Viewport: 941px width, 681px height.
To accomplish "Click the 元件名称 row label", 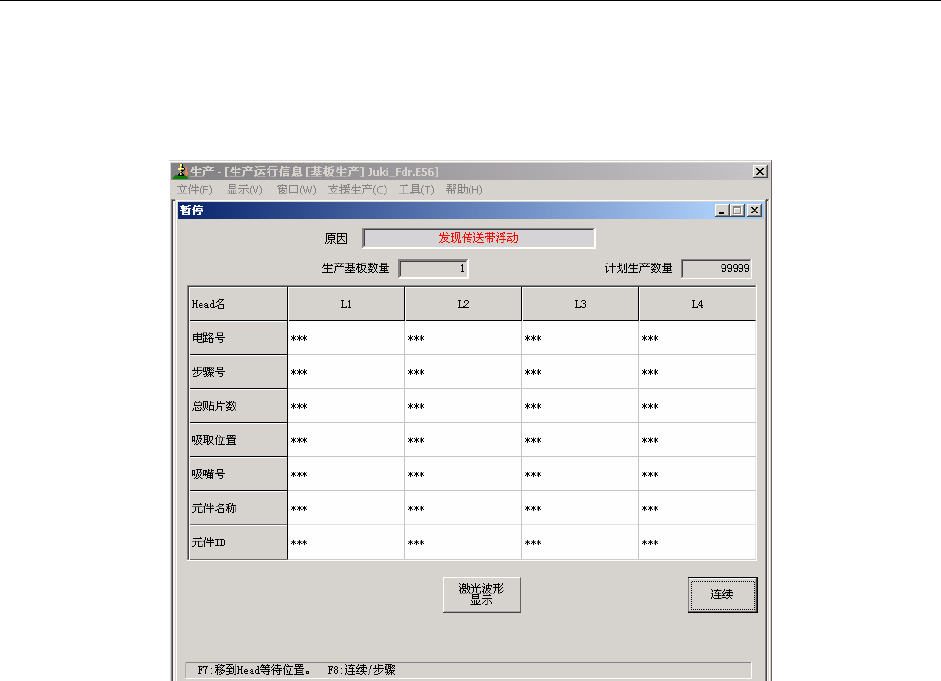I will [x=238, y=508].
